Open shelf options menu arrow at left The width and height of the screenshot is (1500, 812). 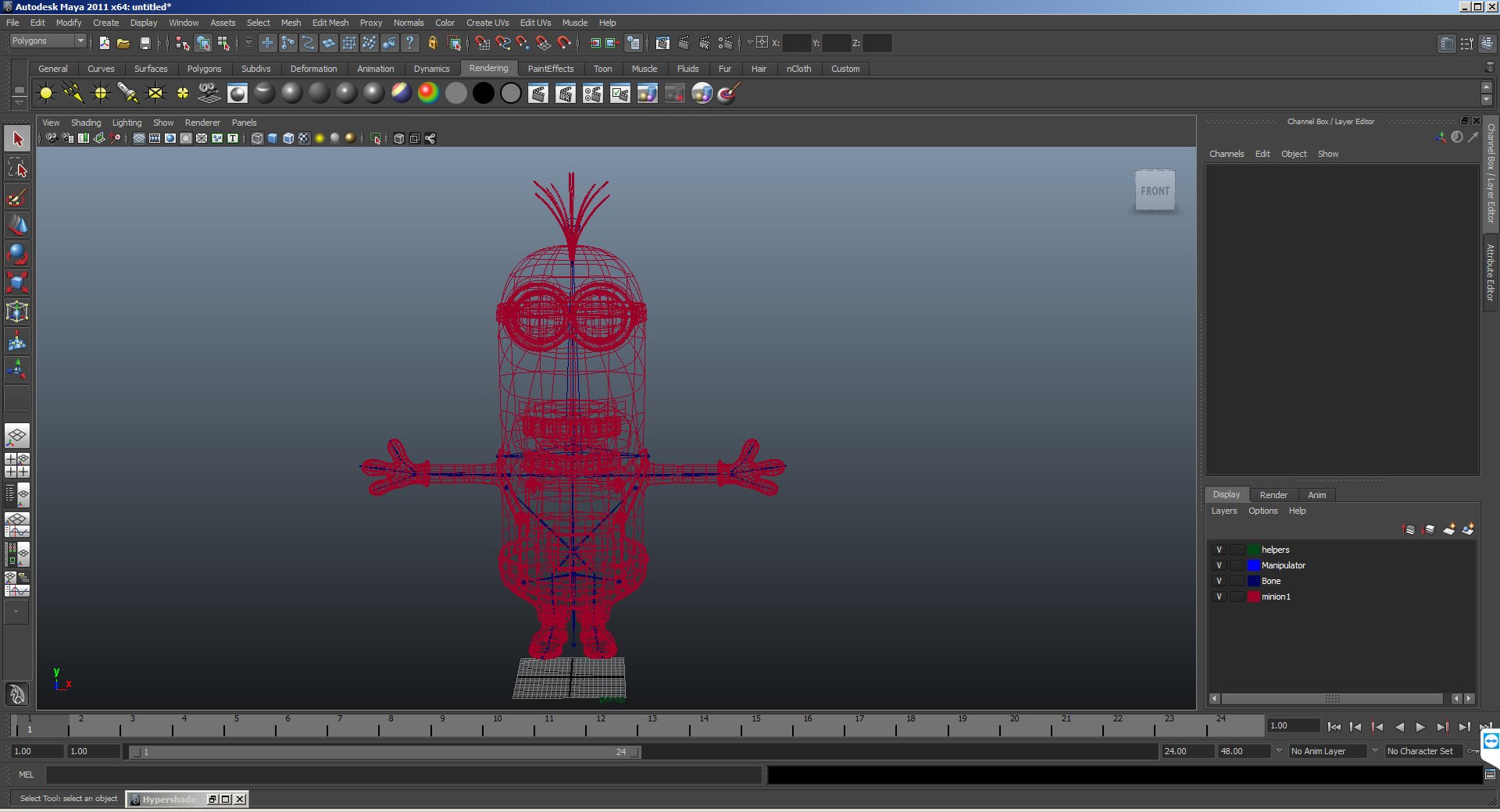tap(20, 102)
